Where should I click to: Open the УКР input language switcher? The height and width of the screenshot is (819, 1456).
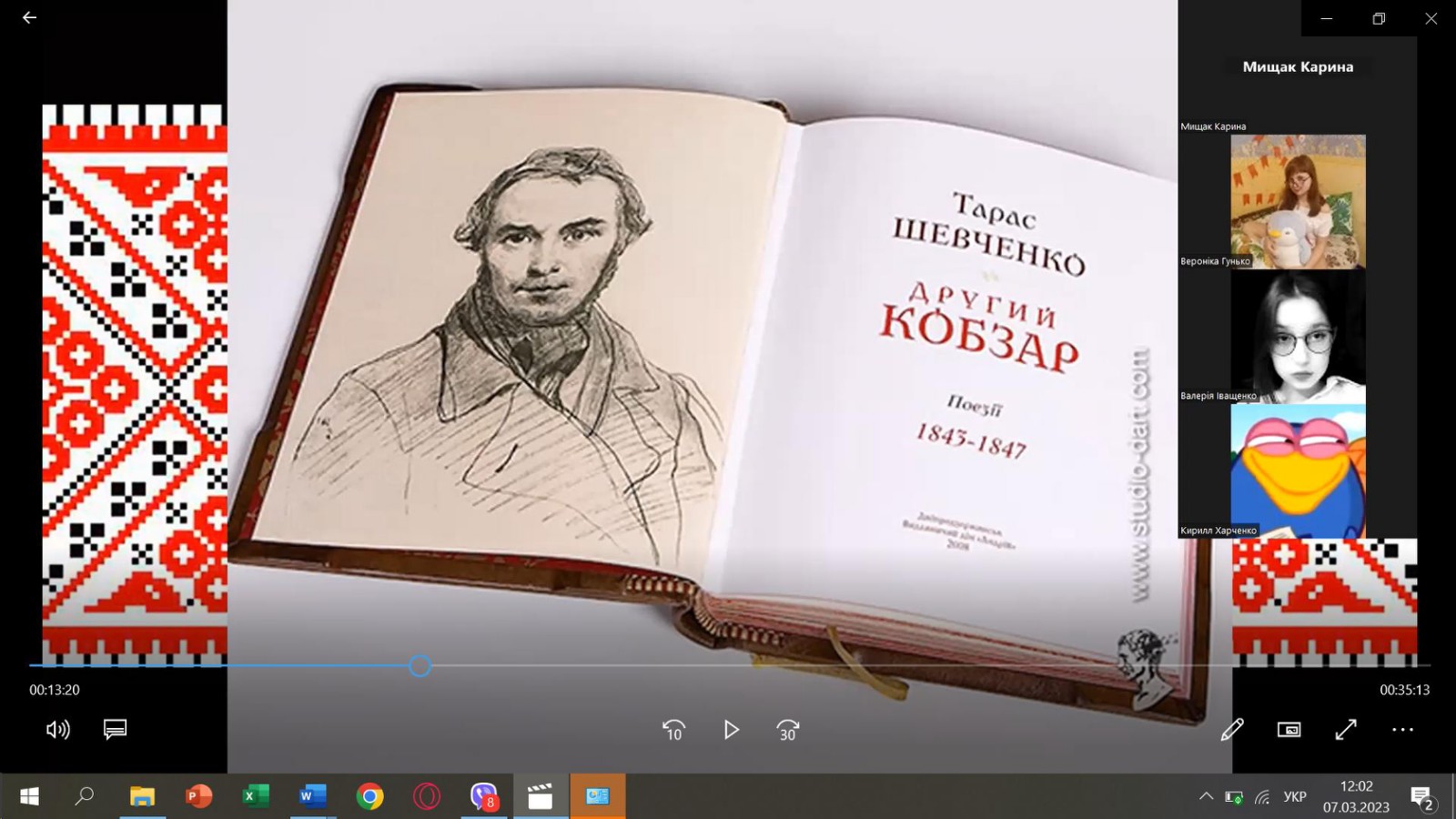(x=1294, y=797)
